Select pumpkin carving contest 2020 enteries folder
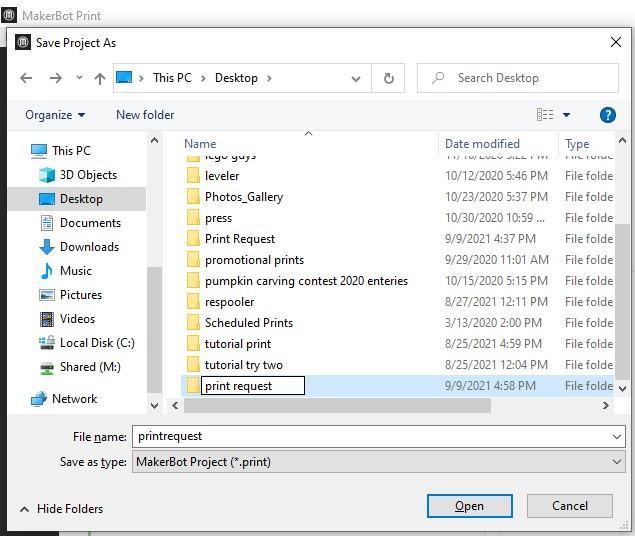The width and height of the screenshot is (635, 536). click(306, 281)
